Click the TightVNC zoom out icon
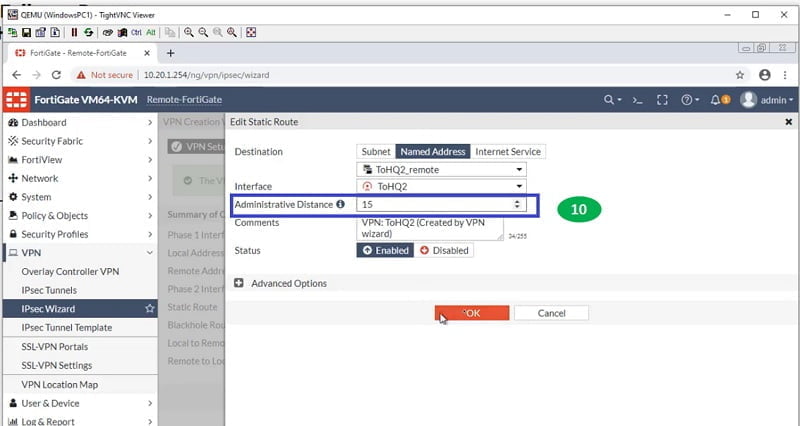The image size is (800, 426). 203,32
